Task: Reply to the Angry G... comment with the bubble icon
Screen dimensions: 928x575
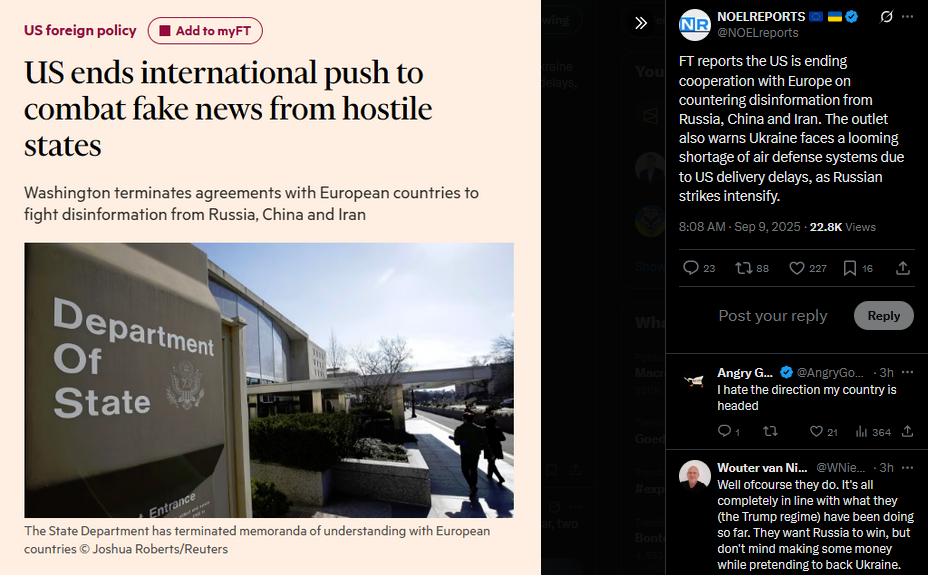Action: pyautogui.click(x=724, y=431)
